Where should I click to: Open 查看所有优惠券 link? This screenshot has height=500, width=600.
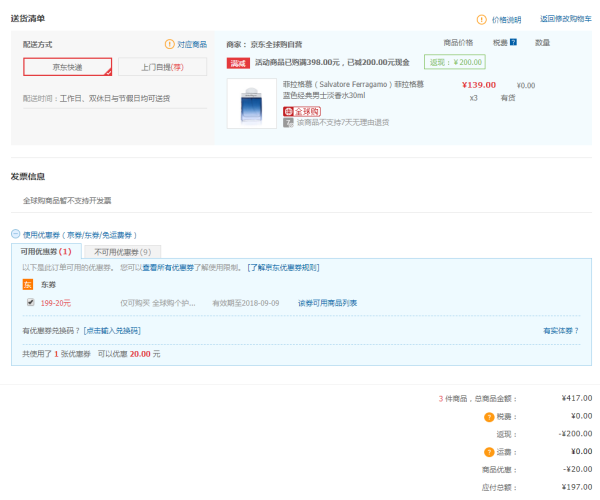(x=168, y=267)
